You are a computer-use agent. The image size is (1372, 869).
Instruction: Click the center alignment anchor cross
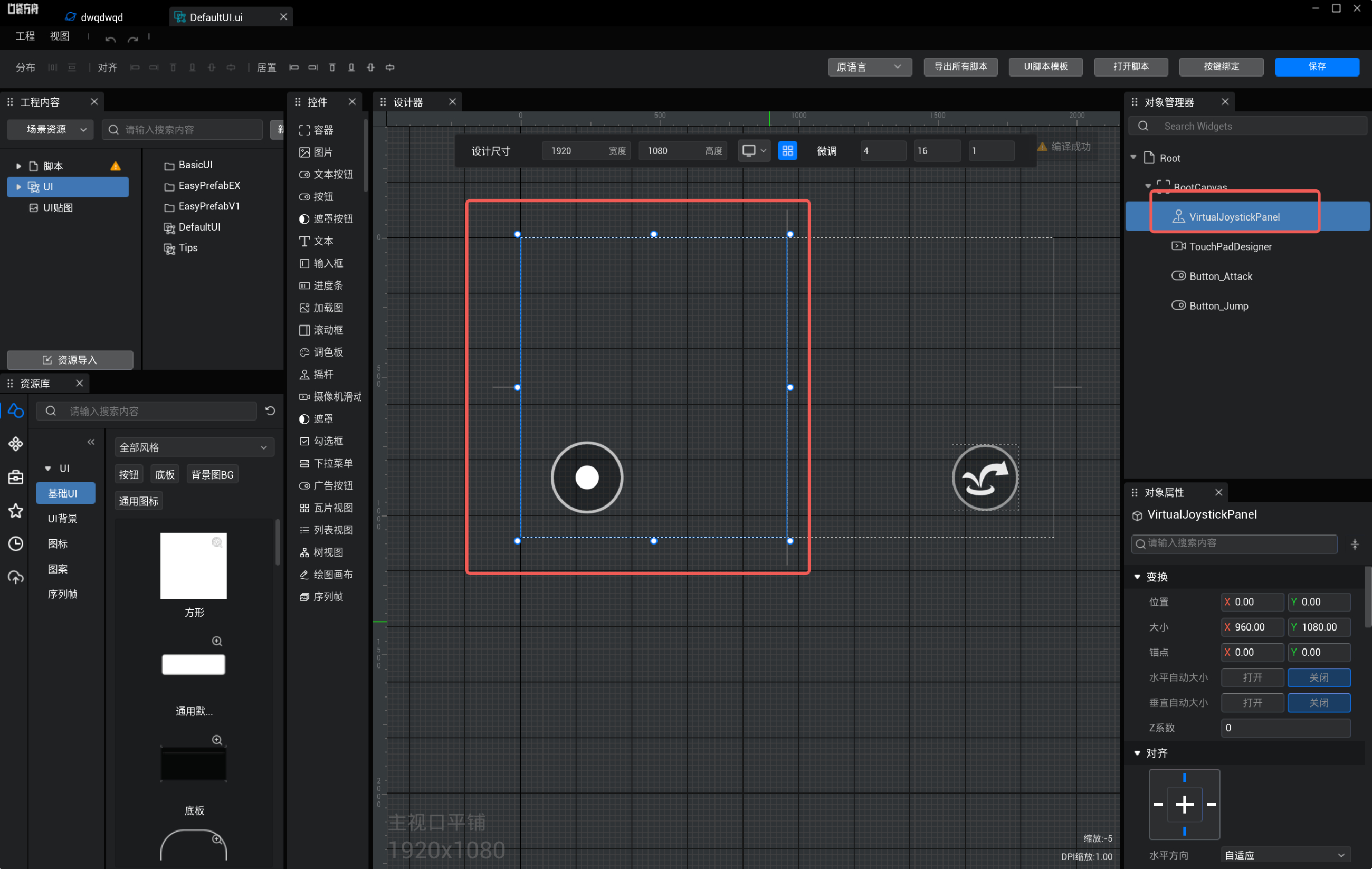(x=1184, y=805)
